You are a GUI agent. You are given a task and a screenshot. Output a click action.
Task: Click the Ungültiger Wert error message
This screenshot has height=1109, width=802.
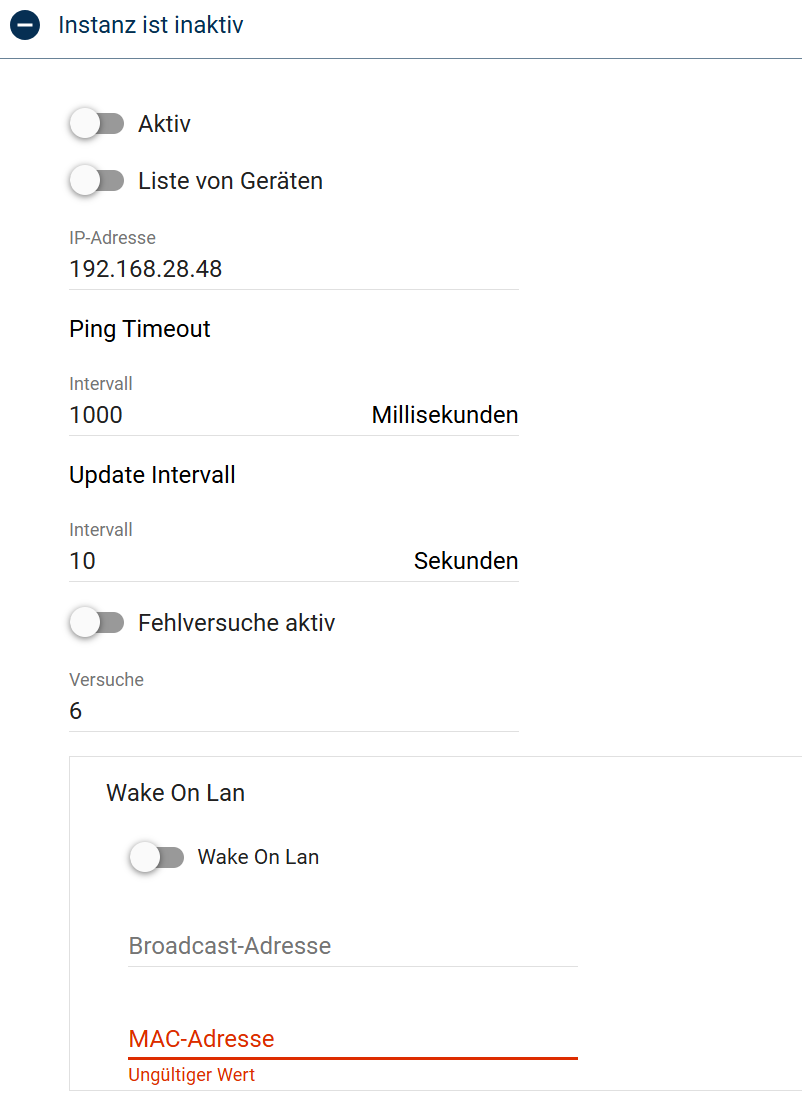pyautogui.click(x=191, y=1075)
